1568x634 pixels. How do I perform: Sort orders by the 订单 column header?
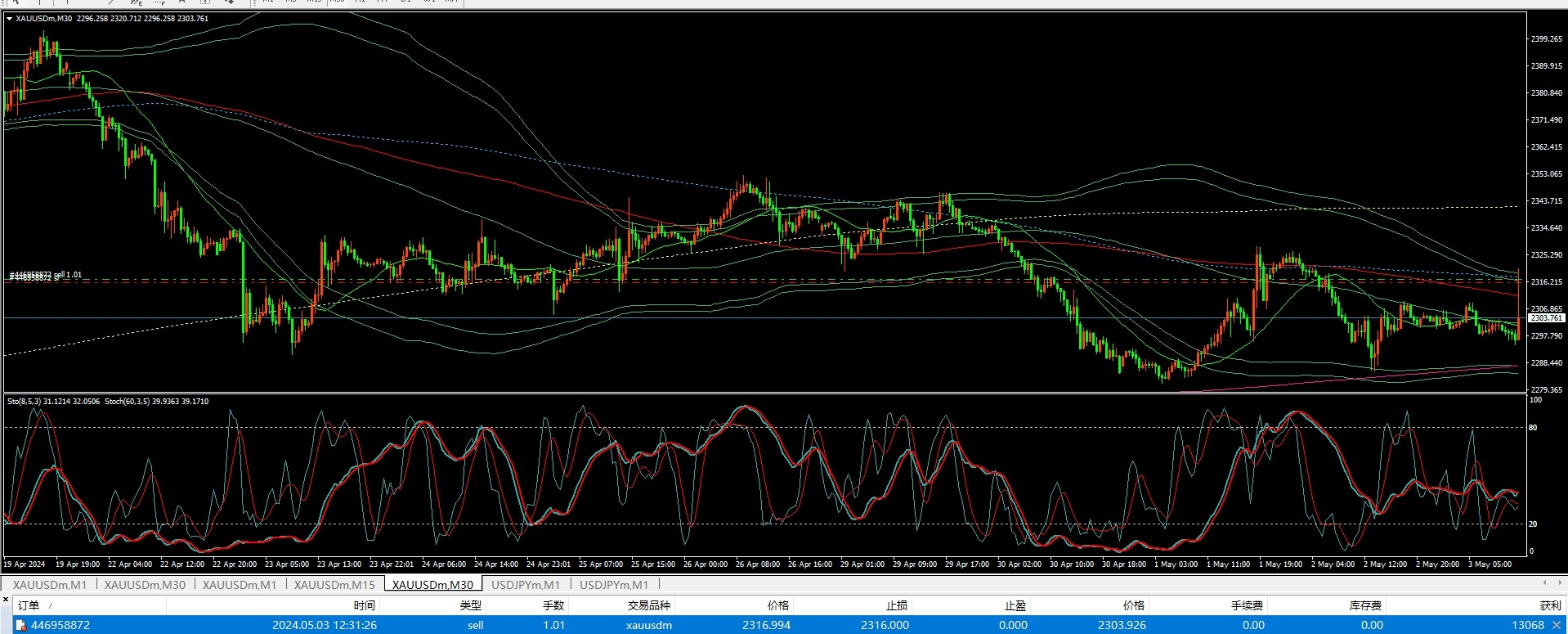pyautogui.click(x=29, y=605)
